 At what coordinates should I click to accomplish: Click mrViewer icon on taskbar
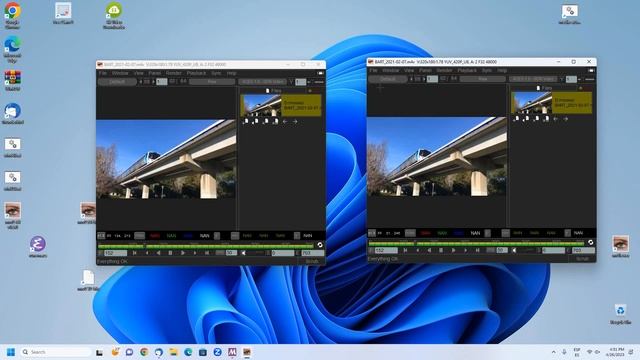tap(247, 352)
